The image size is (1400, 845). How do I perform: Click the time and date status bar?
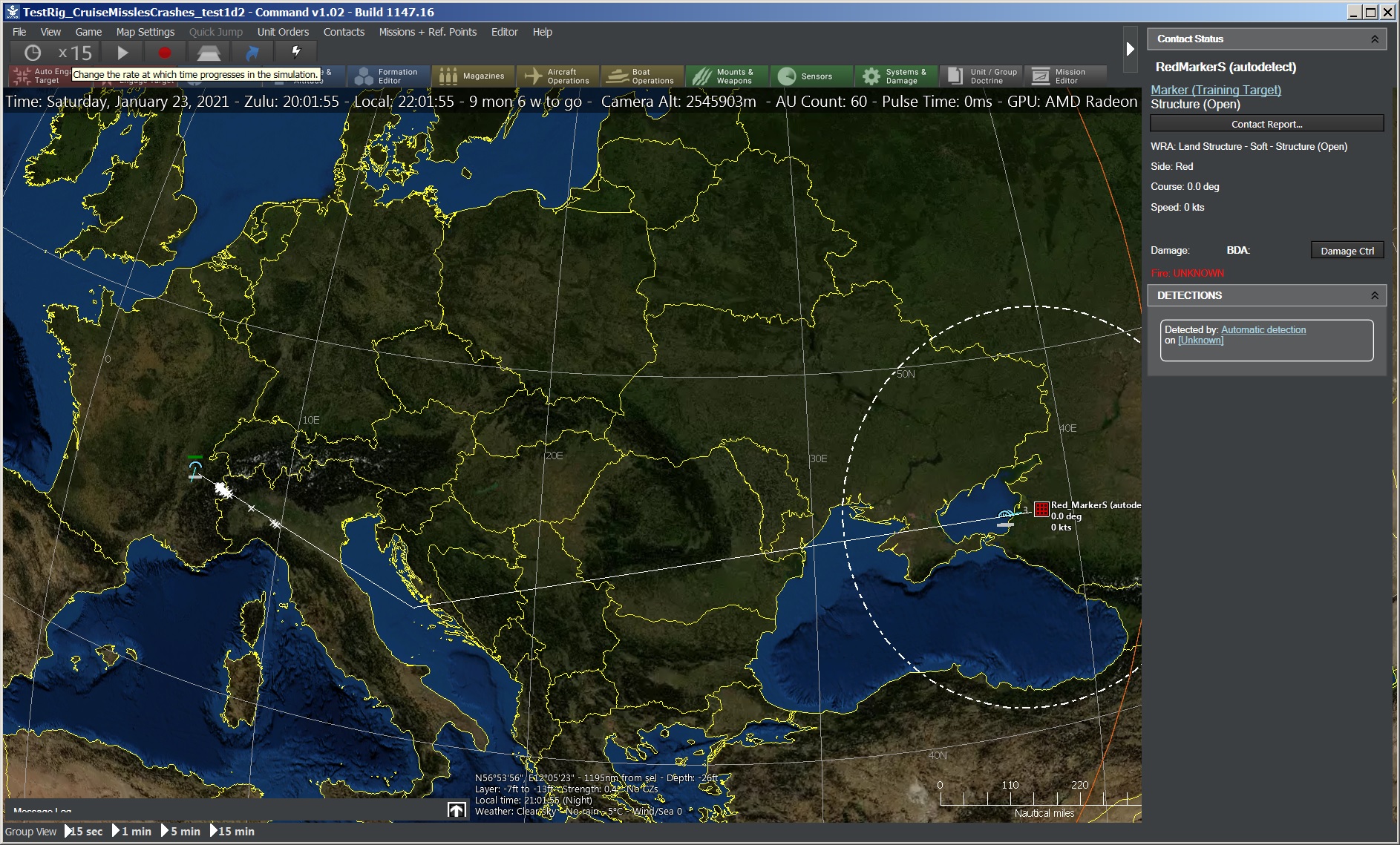572,101
